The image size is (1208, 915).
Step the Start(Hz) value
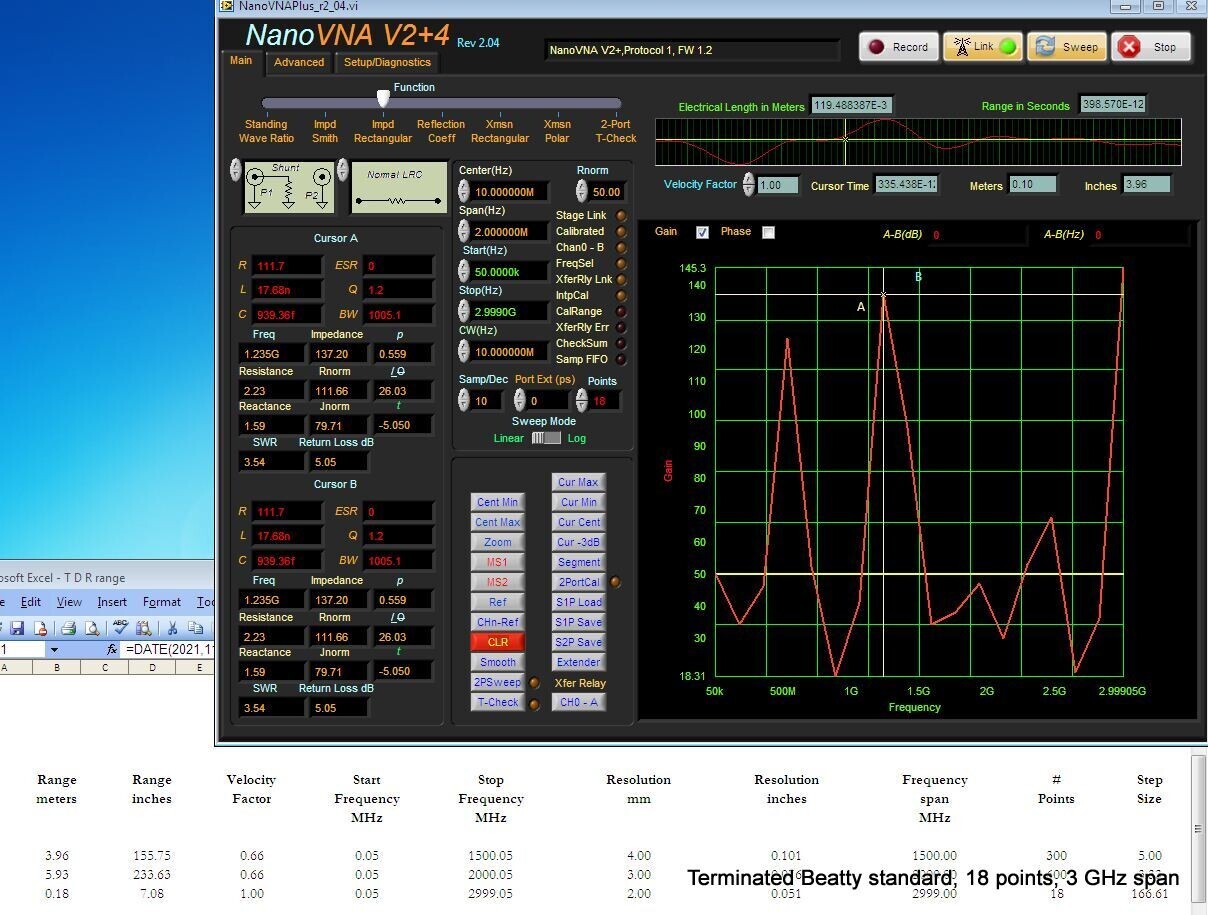click(463, 271)
